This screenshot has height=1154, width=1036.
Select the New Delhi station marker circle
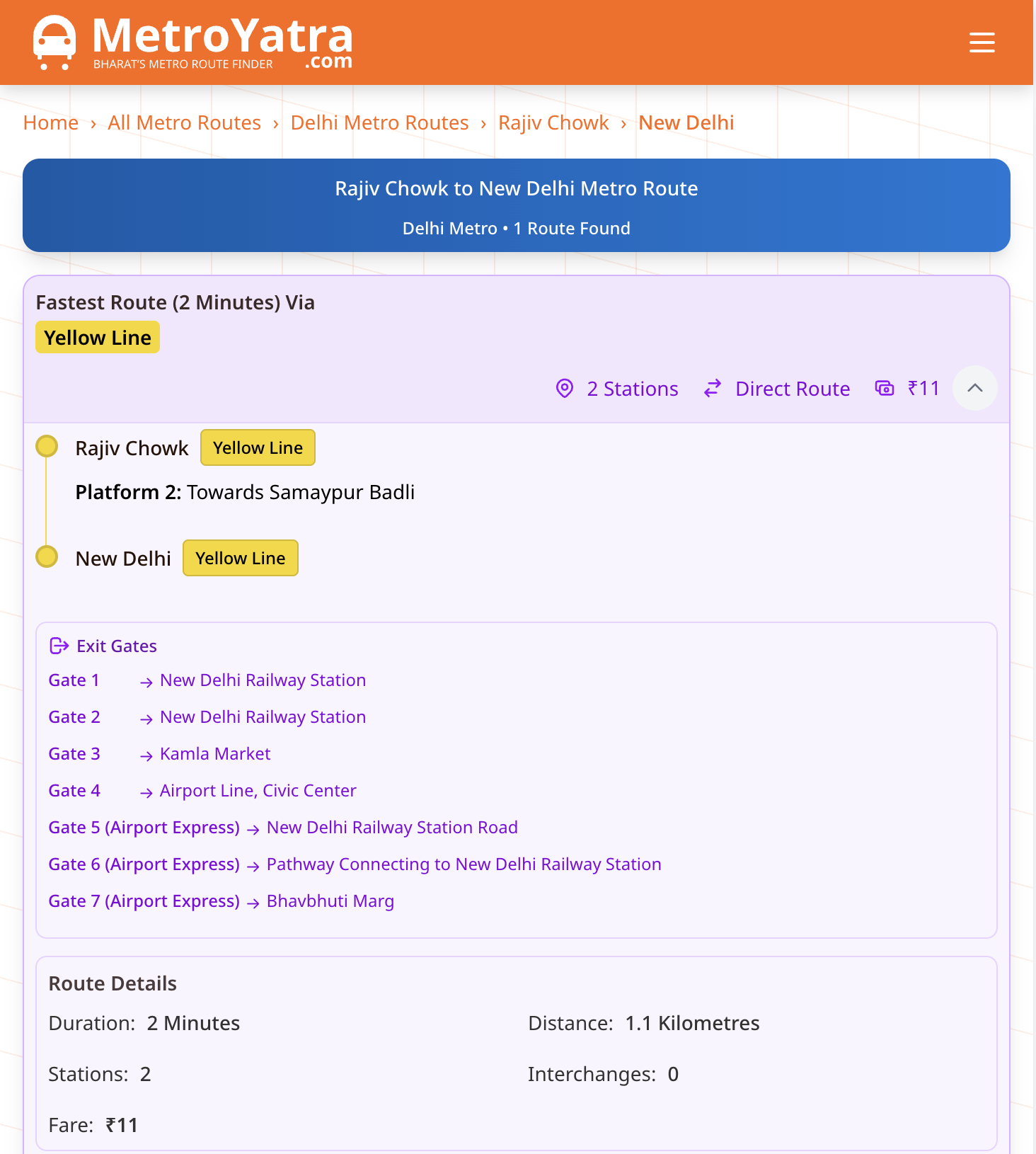click(x=47, y=556)
